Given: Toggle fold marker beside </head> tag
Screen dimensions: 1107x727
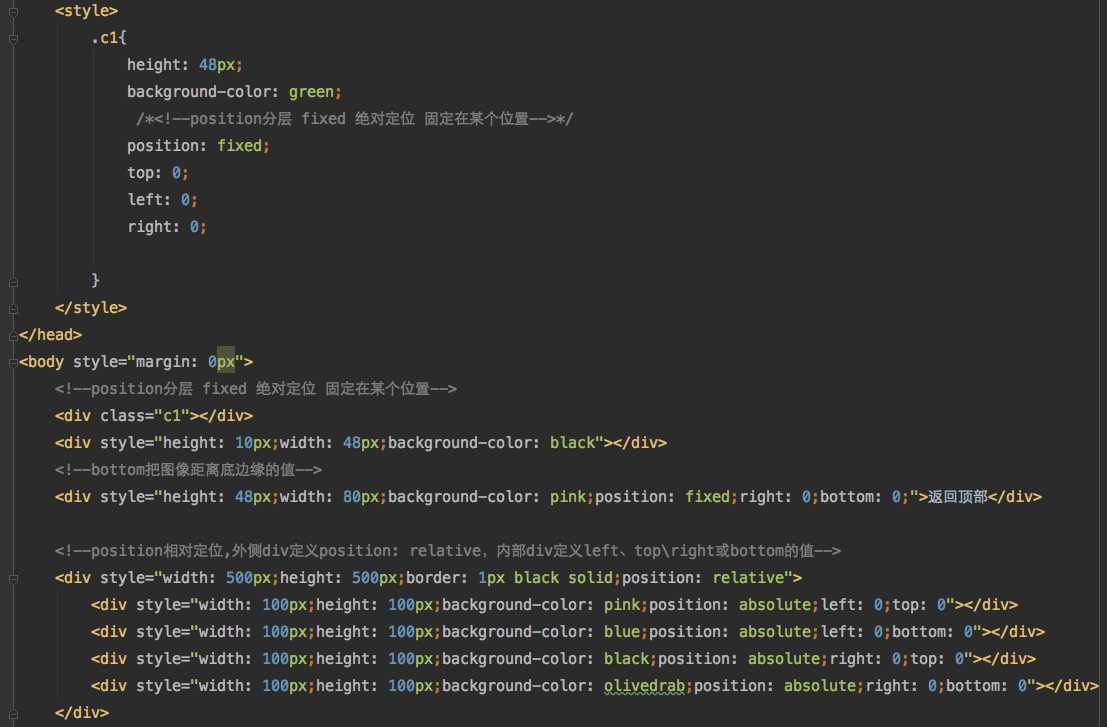Looking at the screenshot, I should coord(13,336).
